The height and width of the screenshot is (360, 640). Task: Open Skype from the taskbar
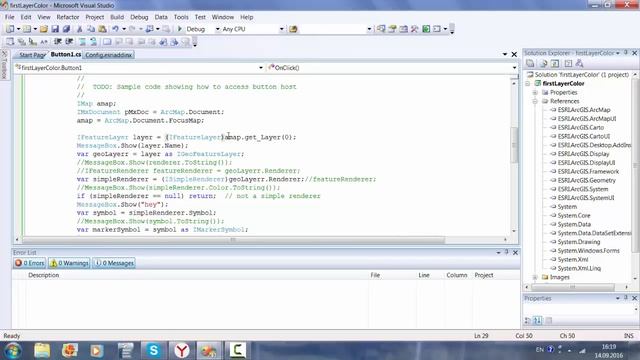click(x=153, y=350)
